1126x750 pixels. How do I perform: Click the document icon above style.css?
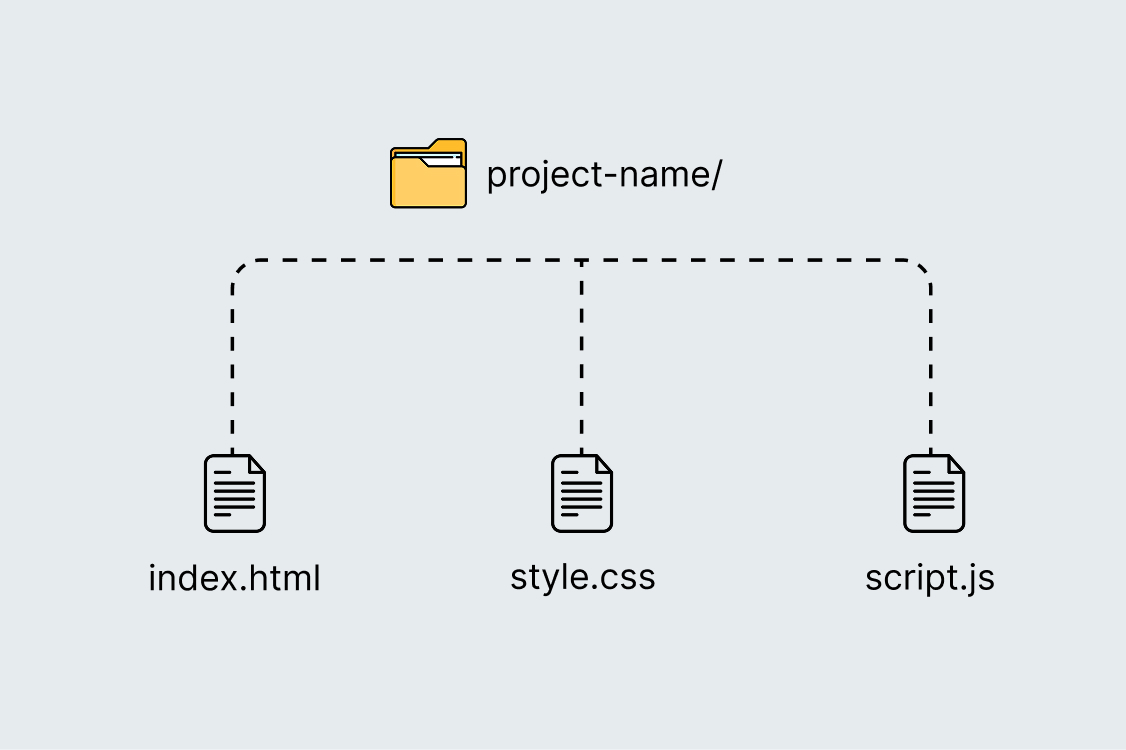(582, 493)
